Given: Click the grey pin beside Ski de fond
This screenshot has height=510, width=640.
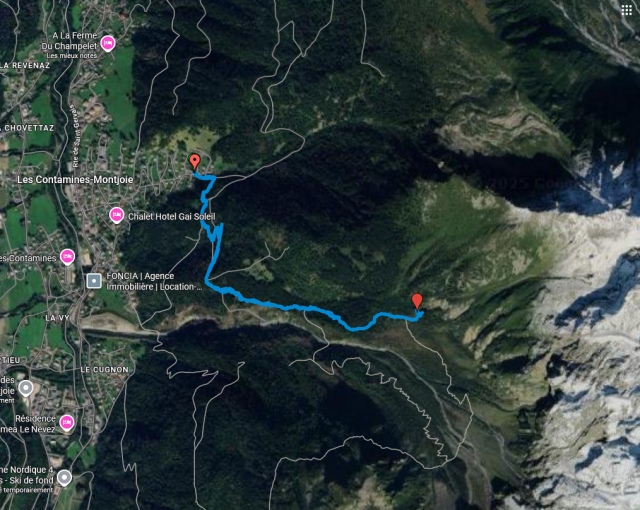Looking at the screenshot, I should click(64, 477).
